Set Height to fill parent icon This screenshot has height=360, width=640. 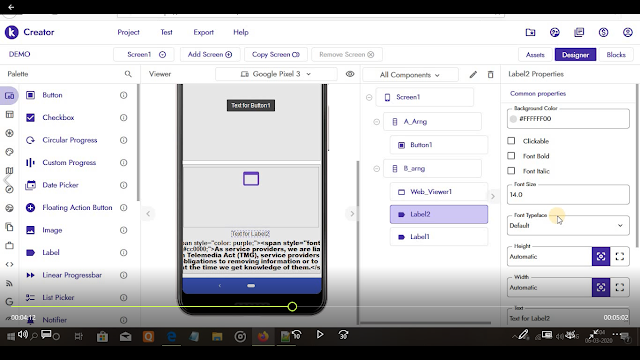tap(620, 256)
